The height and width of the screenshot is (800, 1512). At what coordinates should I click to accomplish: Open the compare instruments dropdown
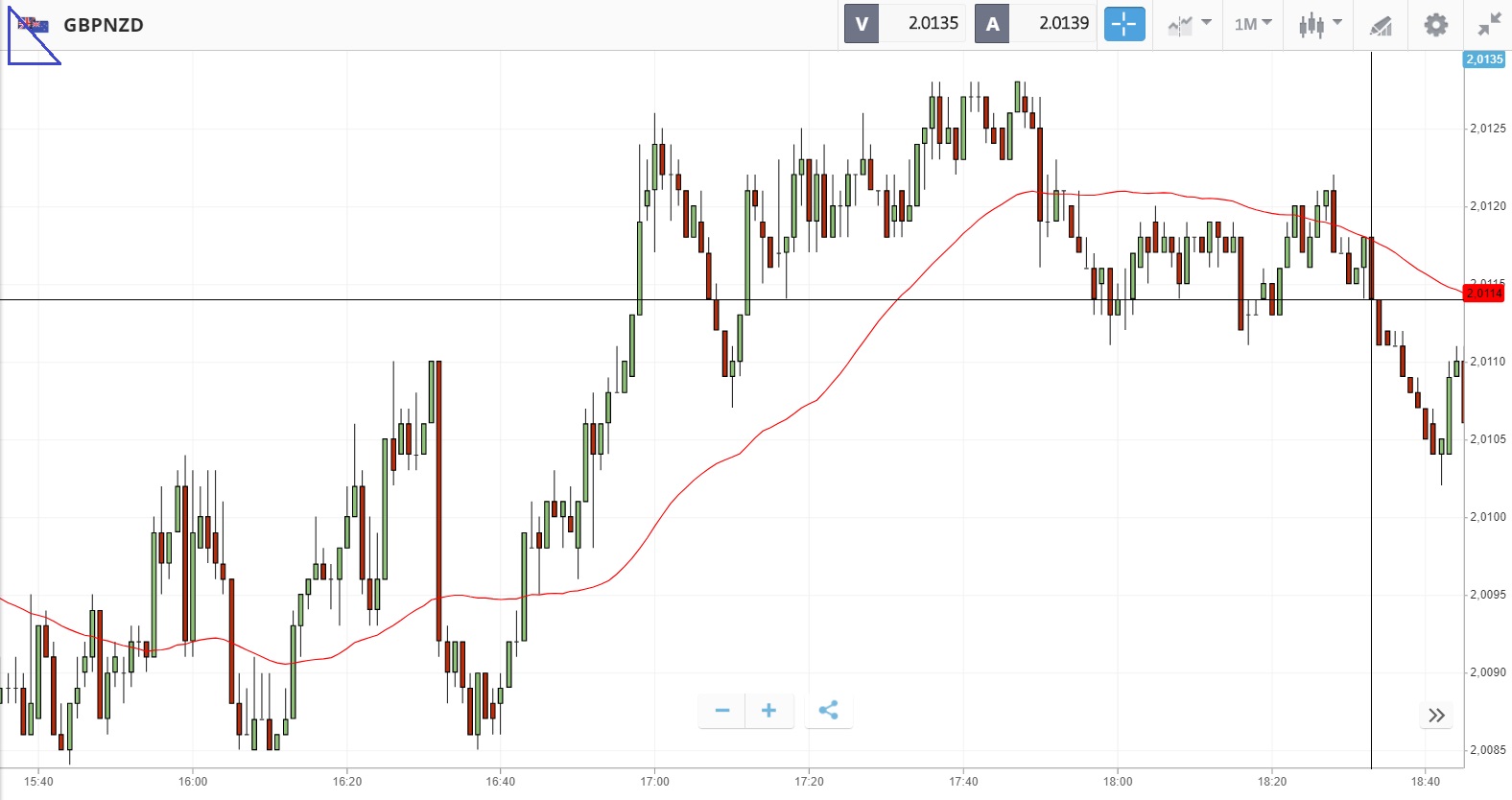[1190, 24]
